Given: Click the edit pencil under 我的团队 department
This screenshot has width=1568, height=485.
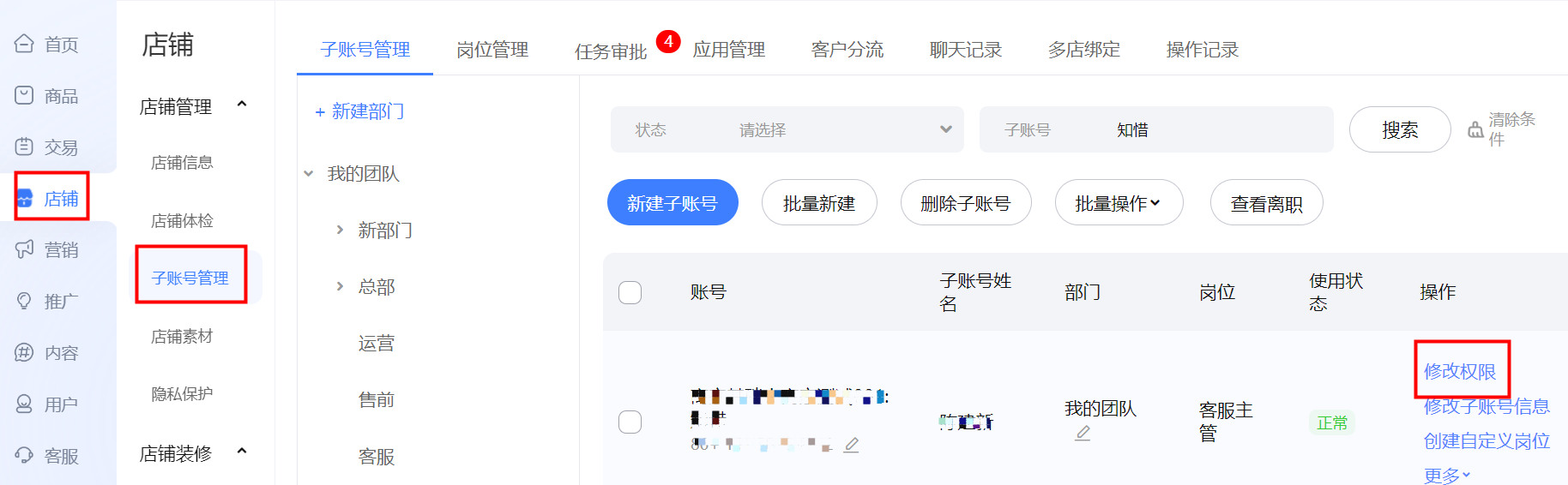Looking at the screenshot, I should 1083,434.
